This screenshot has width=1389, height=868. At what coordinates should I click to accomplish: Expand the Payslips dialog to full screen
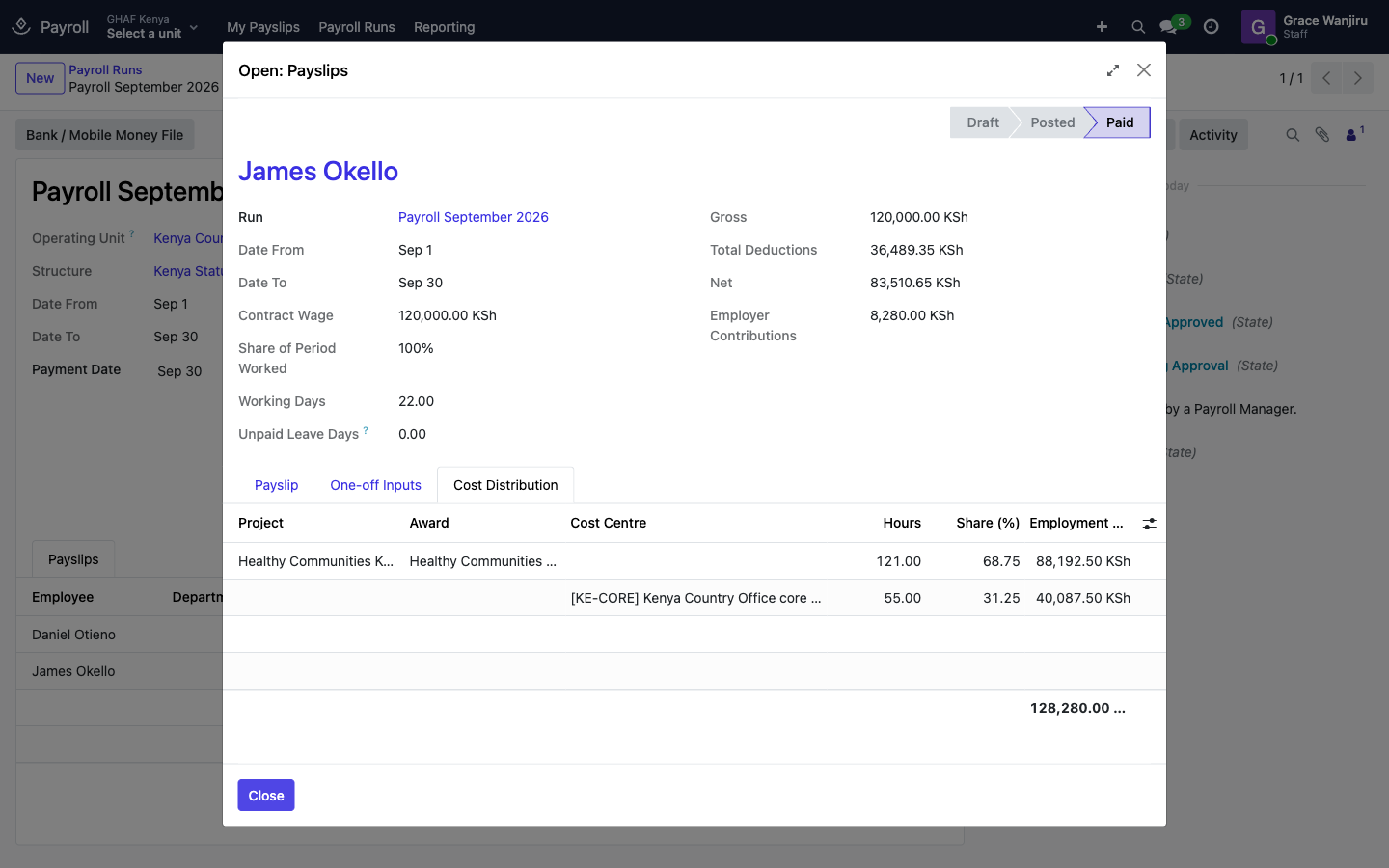point(1113,70)
